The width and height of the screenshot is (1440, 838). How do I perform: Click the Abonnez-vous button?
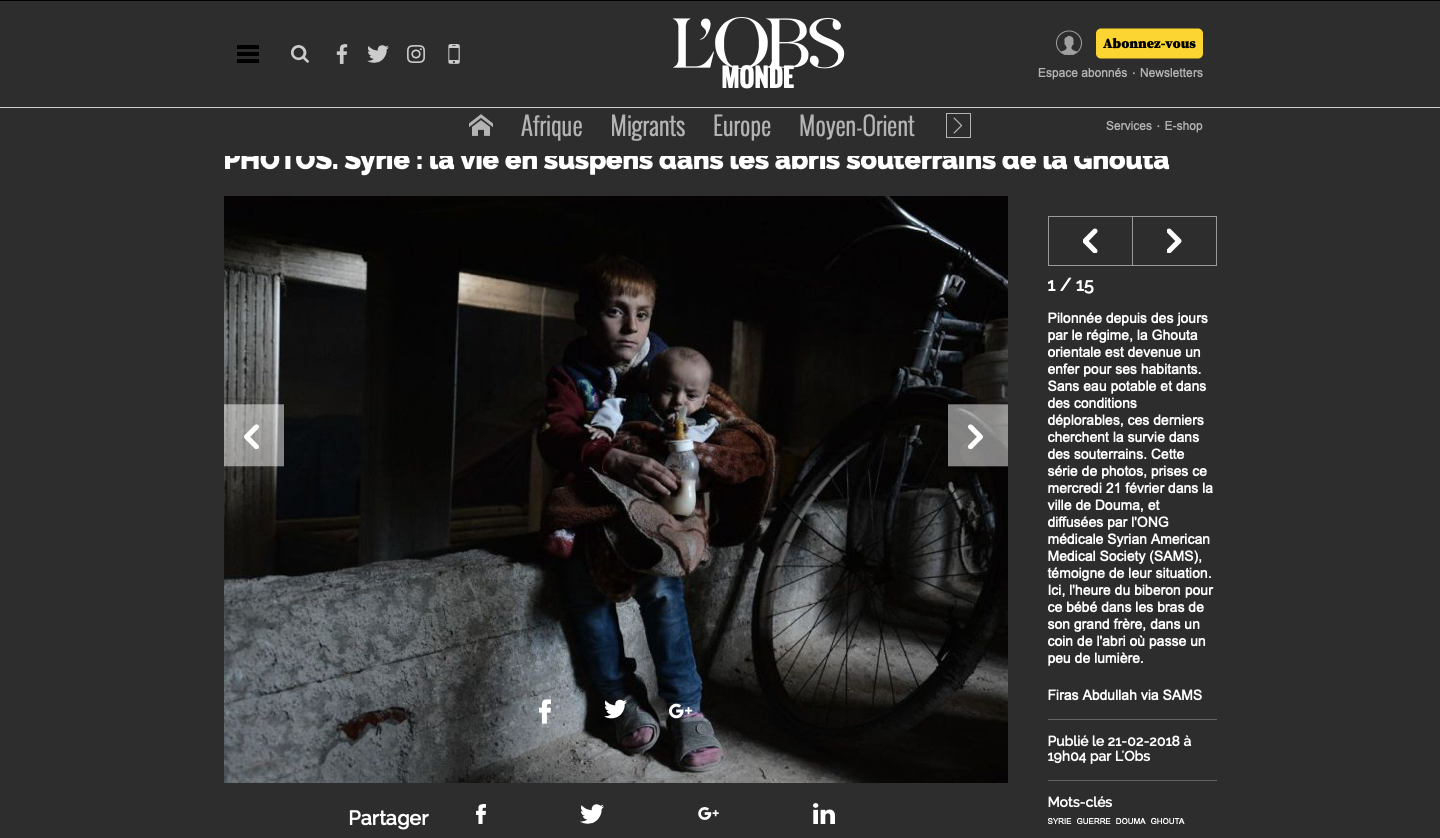pos(1149,44)
